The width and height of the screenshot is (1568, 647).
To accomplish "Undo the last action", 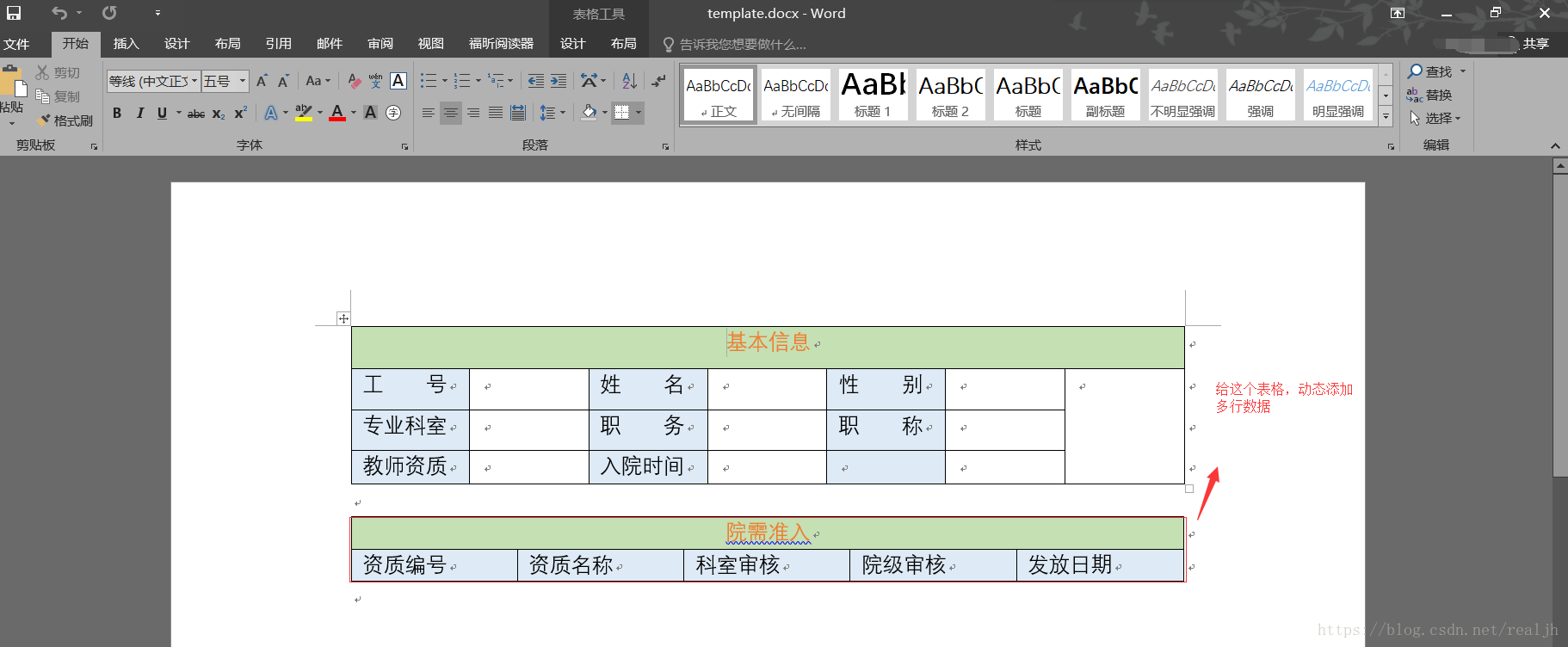I will pyautogui.click(x=59, y=13).
